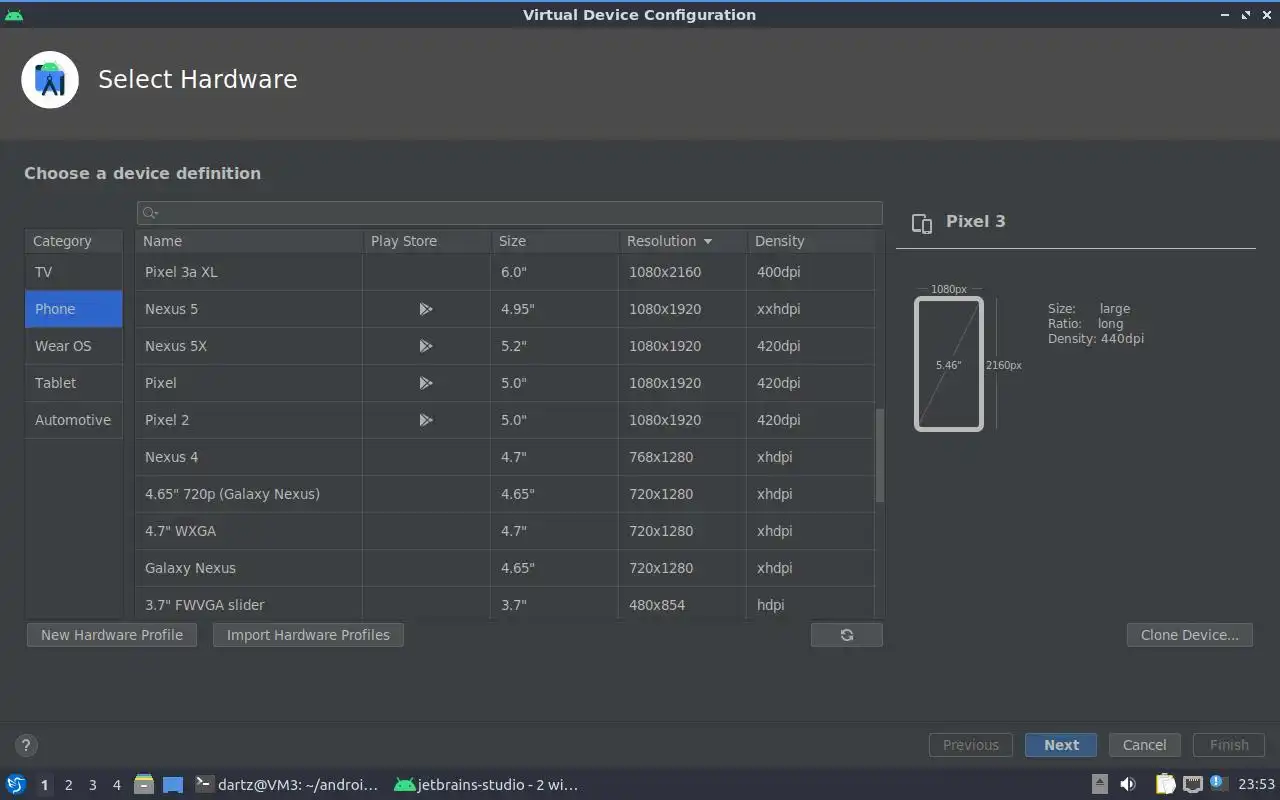Open the file manager taskbar icon
This screenshot has height=800, width=1280.
(144, 785)
